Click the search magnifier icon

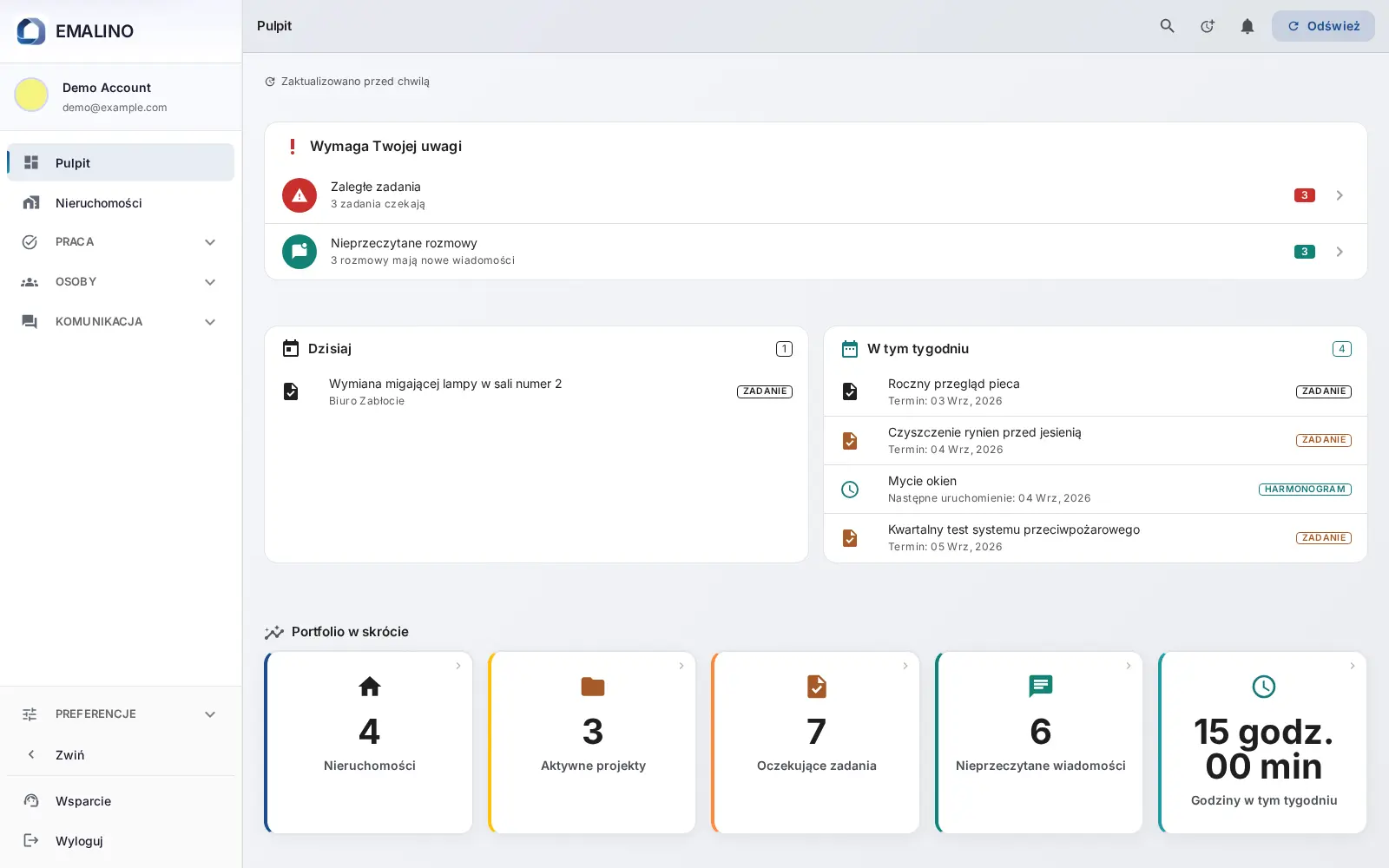pyautogui.click(x=1168, y=26)
